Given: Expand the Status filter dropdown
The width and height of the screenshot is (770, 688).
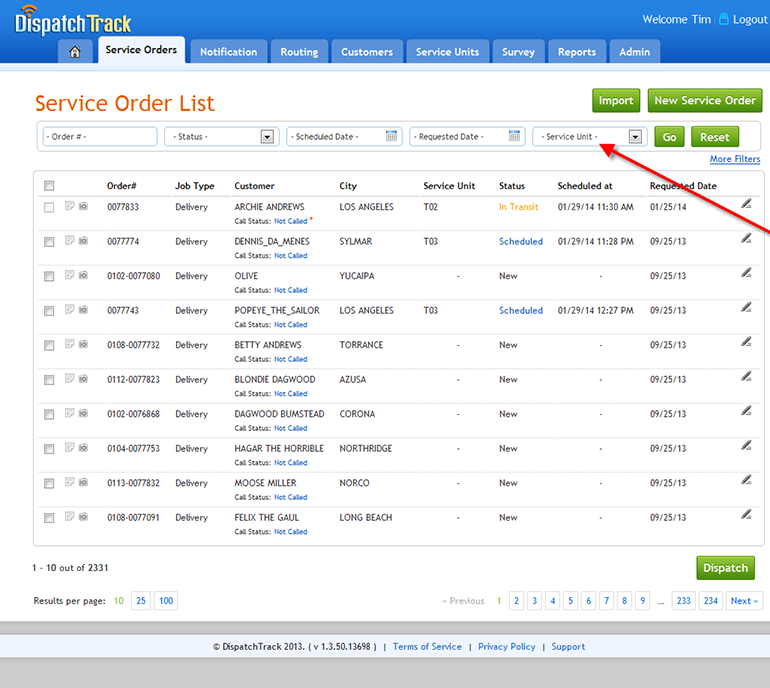Looking at the screenshot, I should (267, 137).
